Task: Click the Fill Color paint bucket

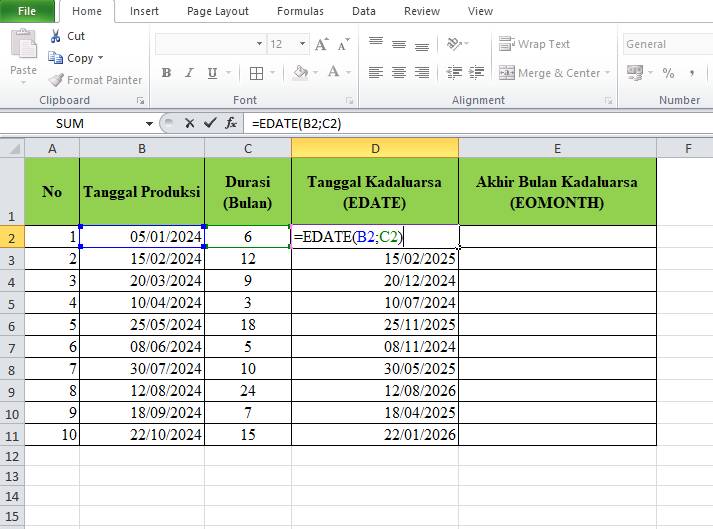Action: (300, 73)
